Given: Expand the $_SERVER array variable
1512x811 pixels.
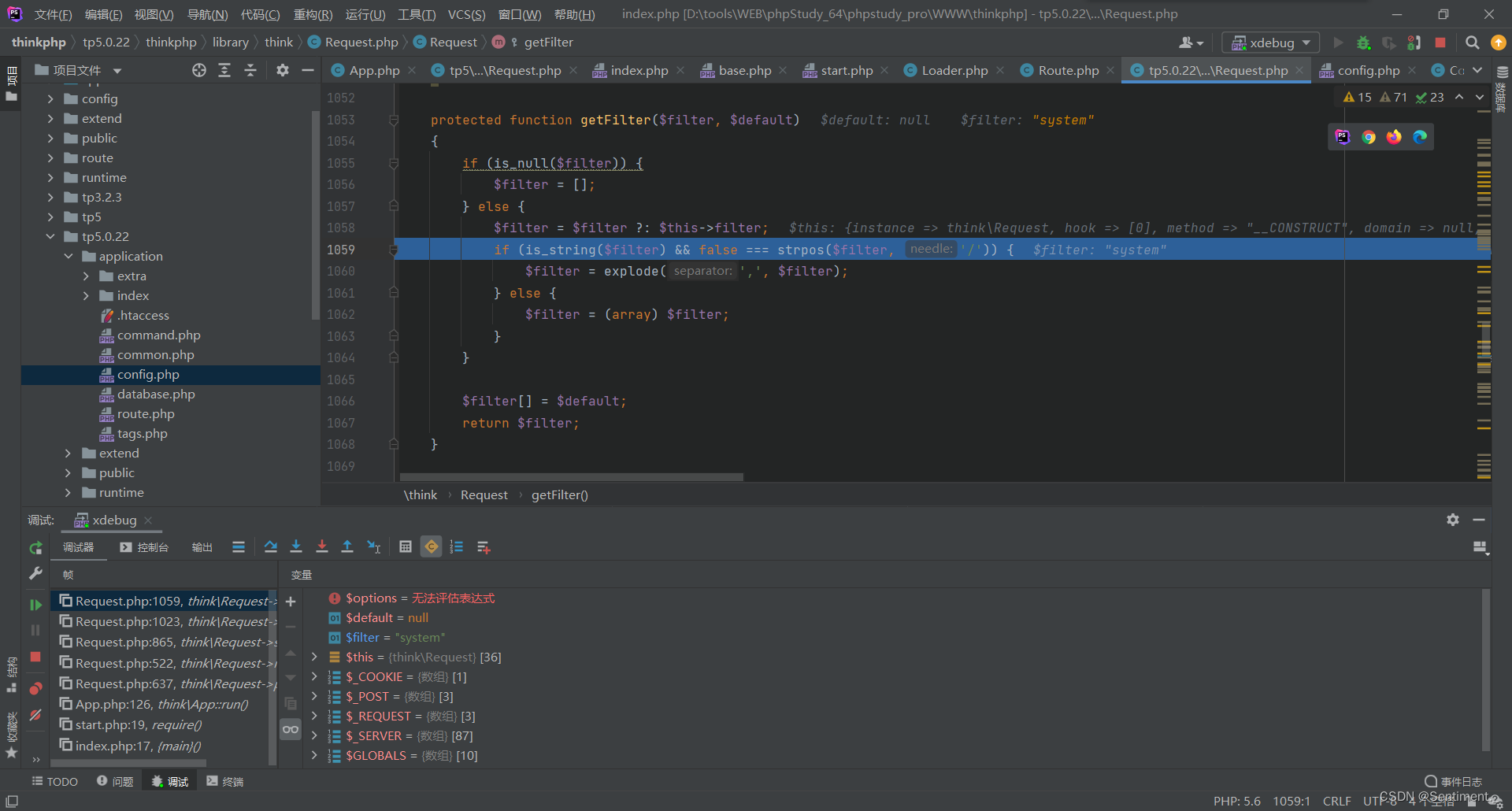Looking at the screenshot, I should tap(314, 735).
